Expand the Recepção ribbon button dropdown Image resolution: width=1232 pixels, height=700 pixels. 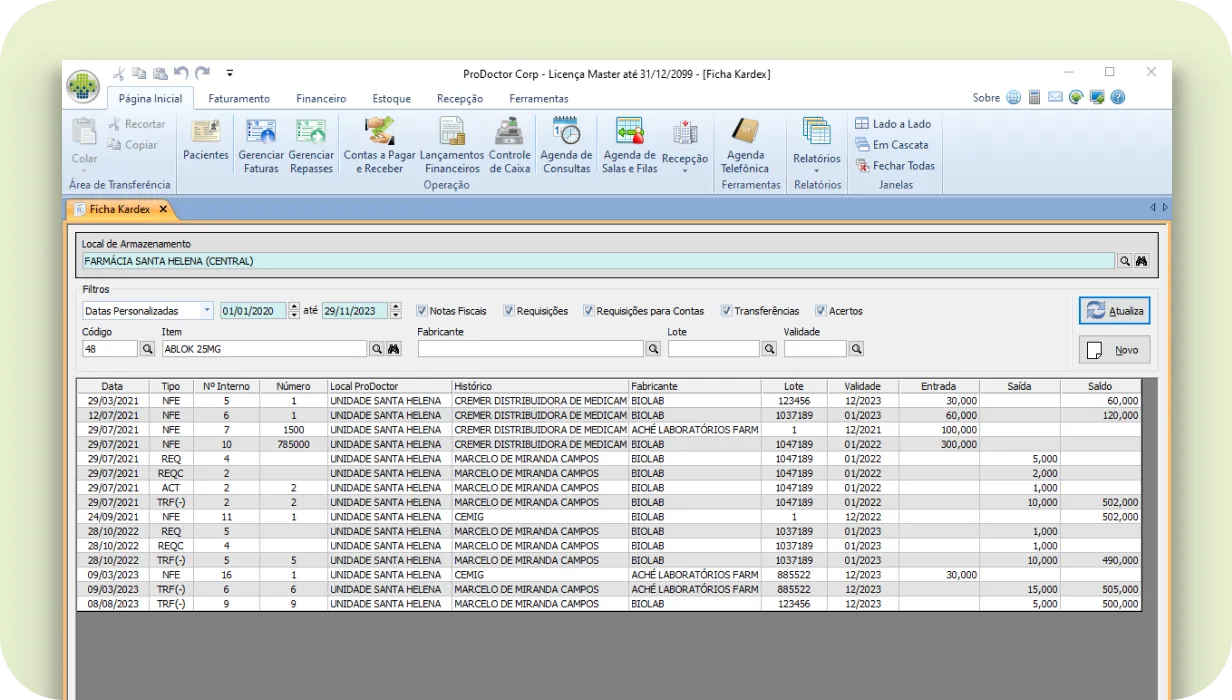click(x=685, y=170)
